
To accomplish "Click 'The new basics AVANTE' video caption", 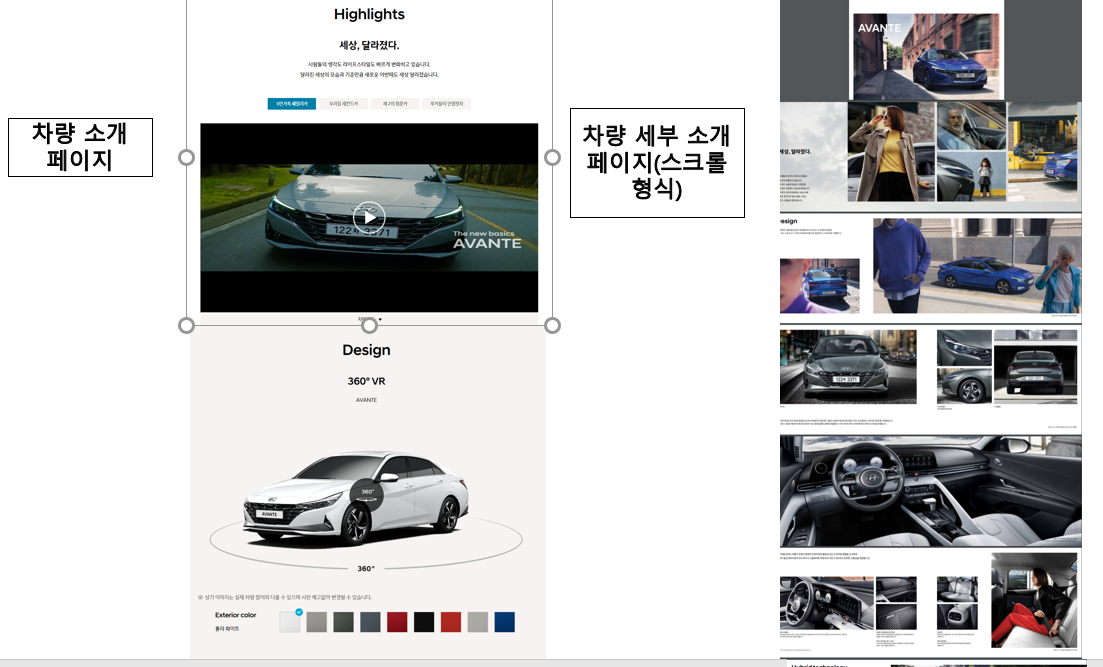I will [487, 240].
